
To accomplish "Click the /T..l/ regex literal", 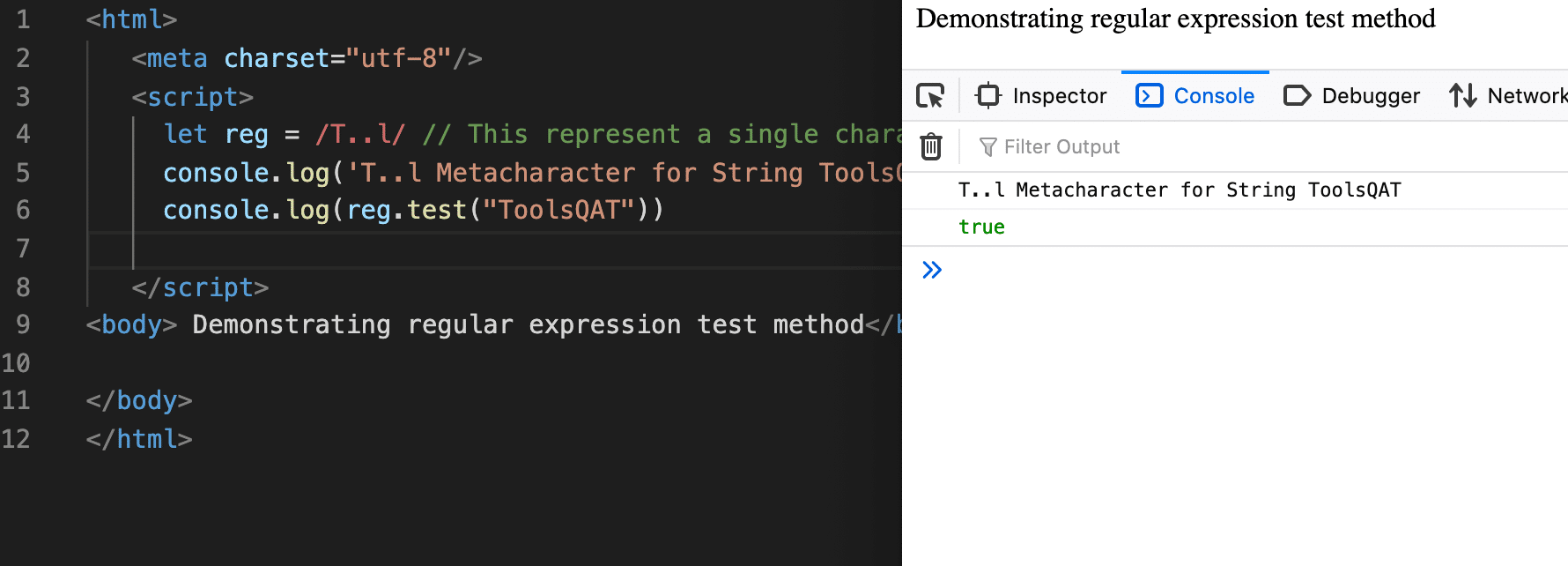I will click(x=360, y=134).
